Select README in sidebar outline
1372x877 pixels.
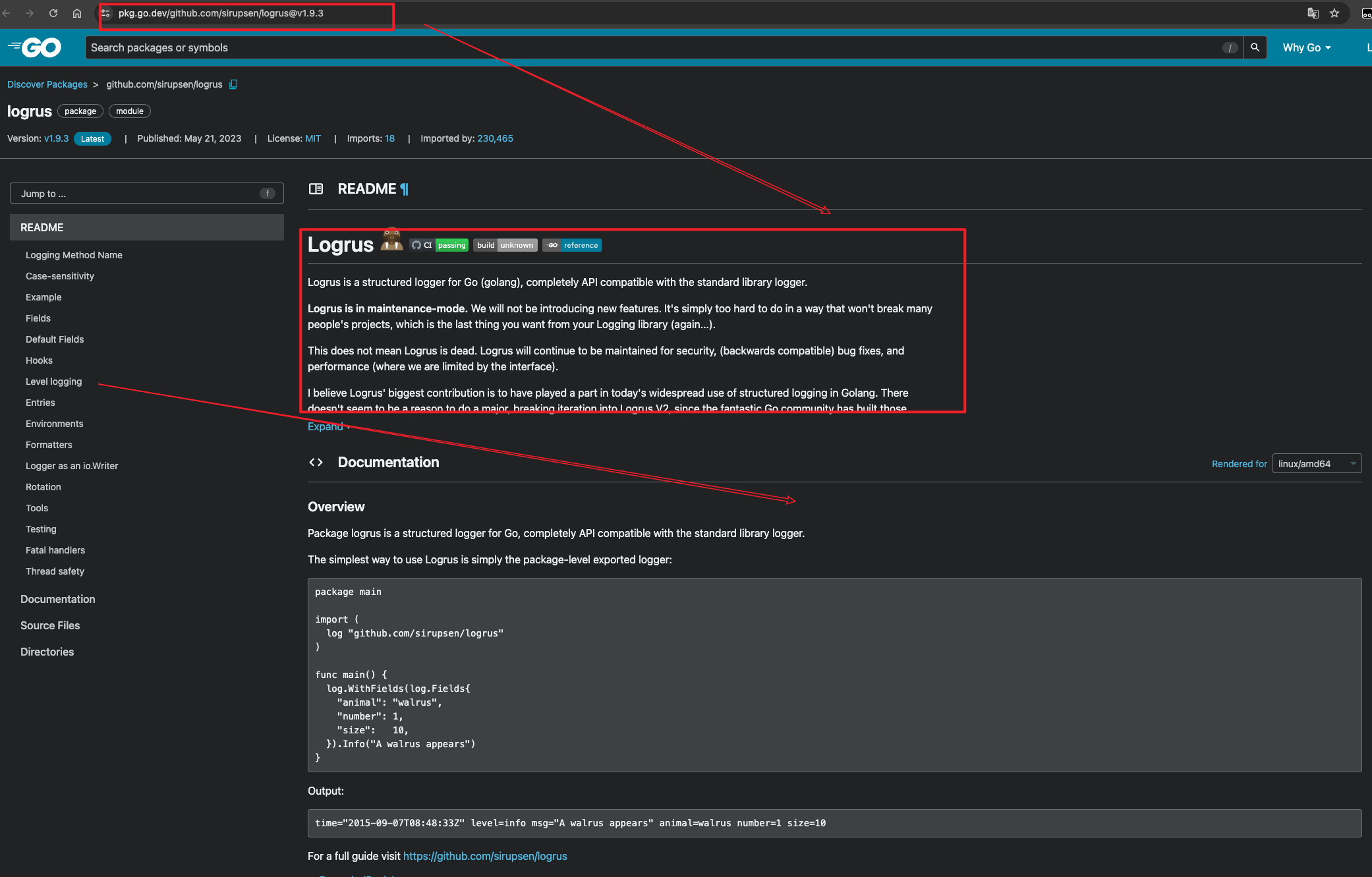(x=147, y=227)
